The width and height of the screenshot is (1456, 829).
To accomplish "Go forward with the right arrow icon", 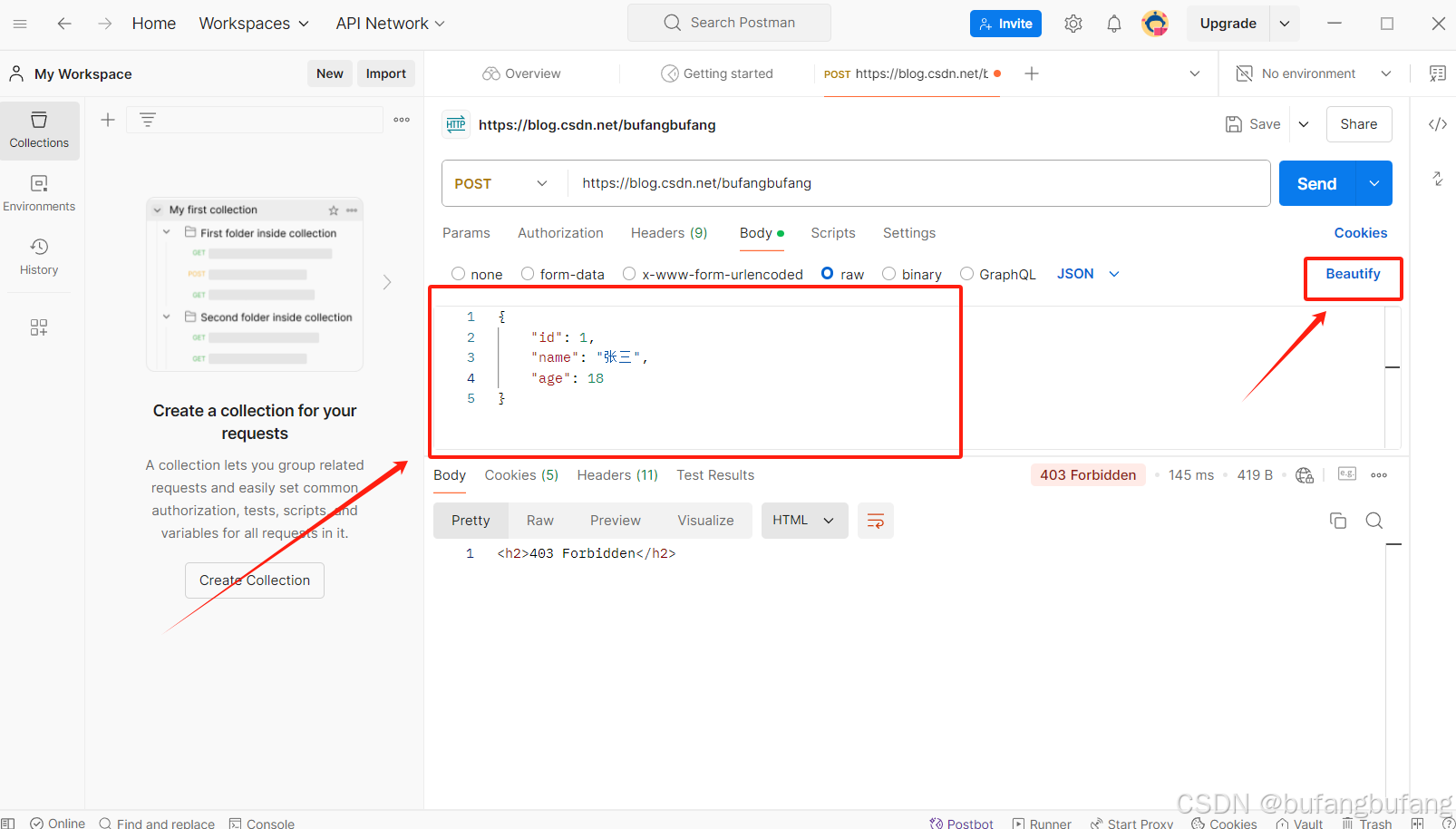I will [x=105, y=24].
